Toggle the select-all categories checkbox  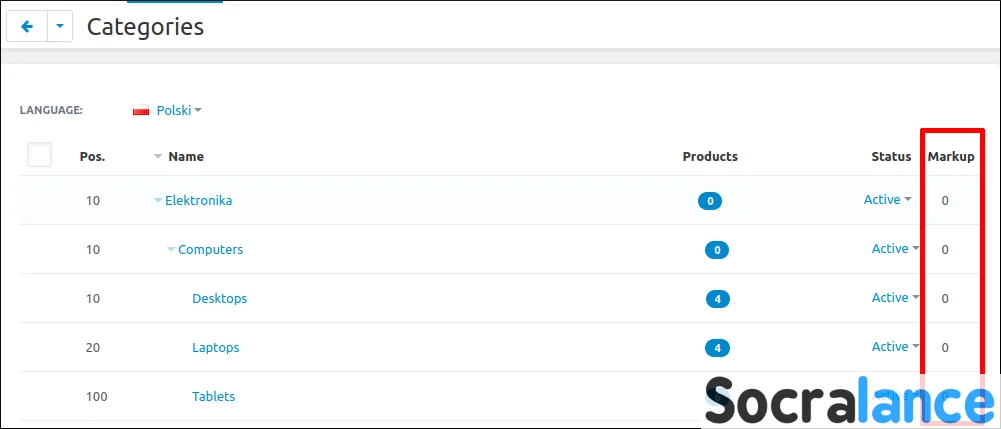click(39, 155)
